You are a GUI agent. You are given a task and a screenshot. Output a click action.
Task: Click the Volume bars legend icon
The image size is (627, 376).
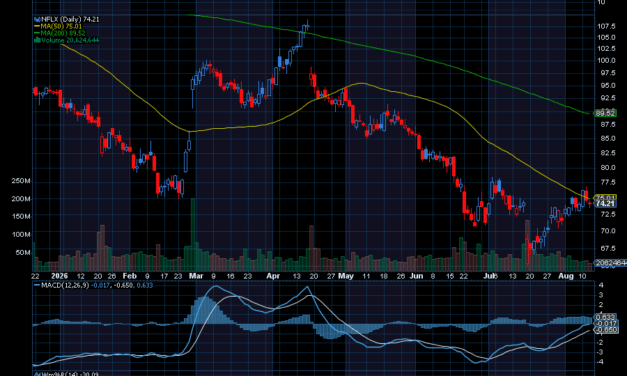click(37, 40)
